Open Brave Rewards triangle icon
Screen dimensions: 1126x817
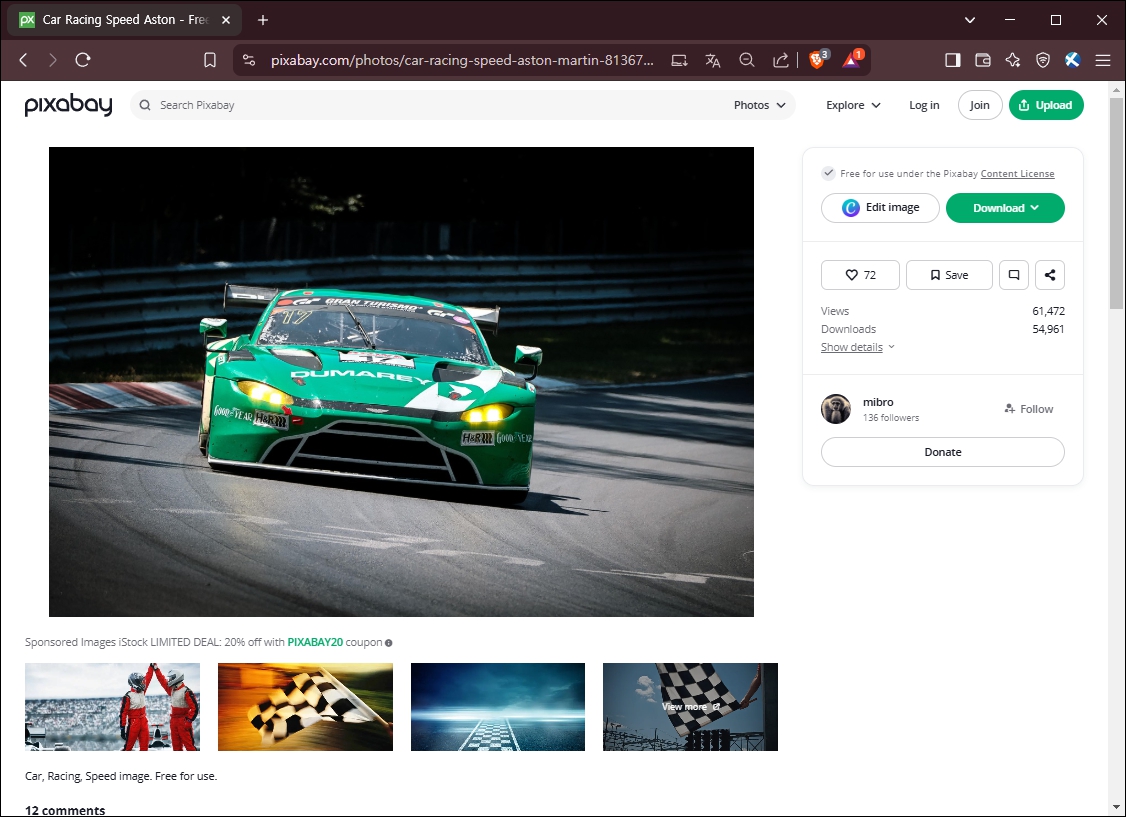click(x=852, y=60)
